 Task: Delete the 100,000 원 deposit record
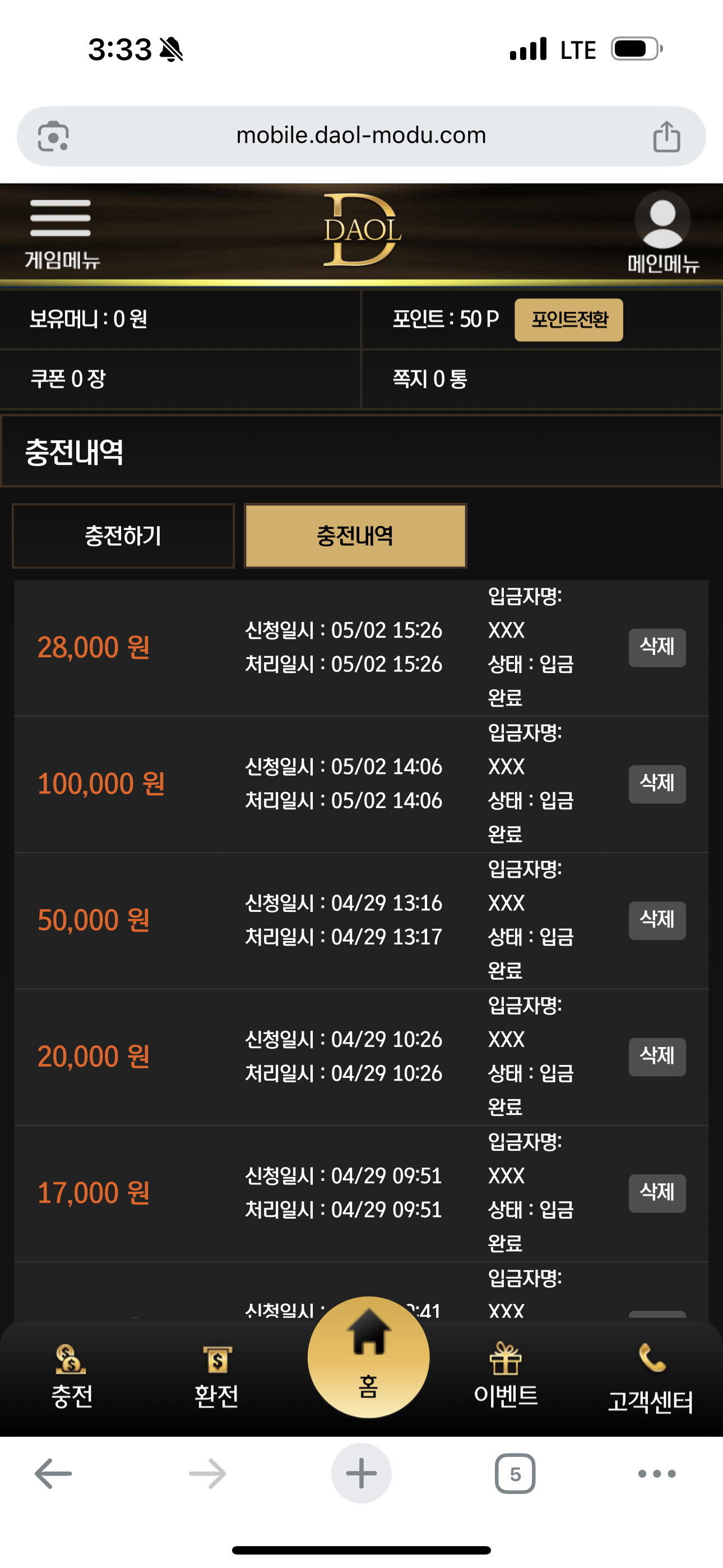click(657, 784)
